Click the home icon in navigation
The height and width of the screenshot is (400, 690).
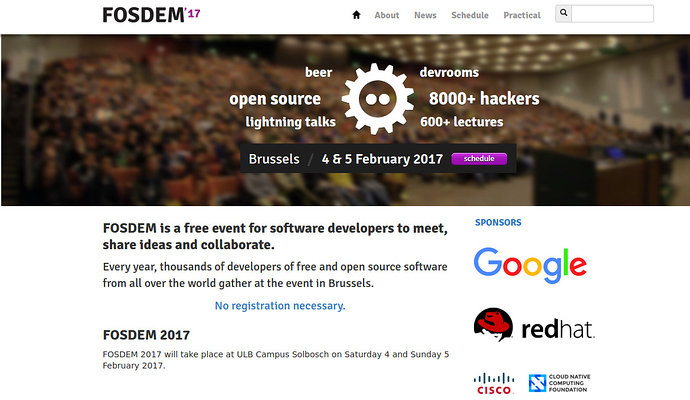click(x=356, y=15)
